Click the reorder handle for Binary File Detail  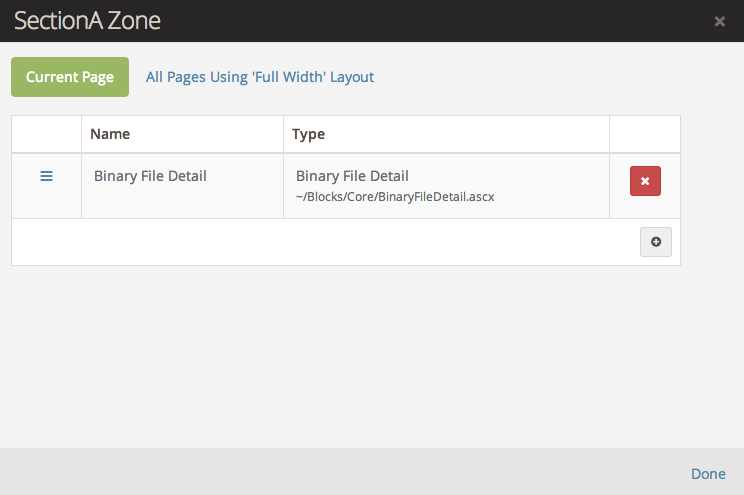point(46,176)
